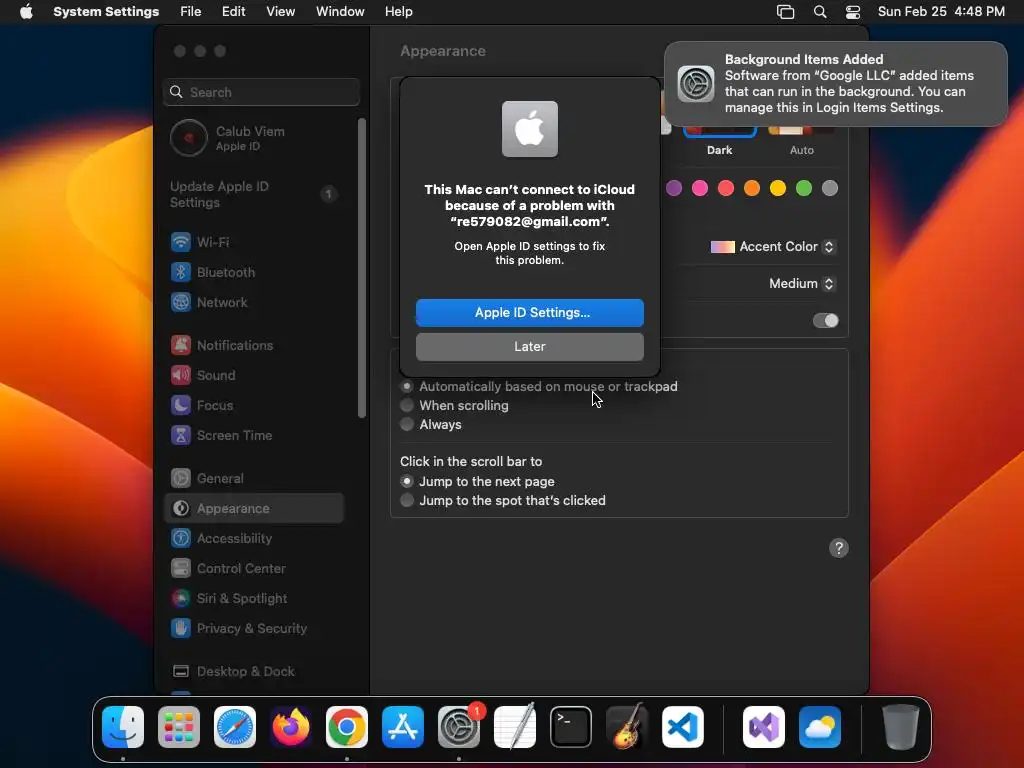1024x768 pixels.
Task: Launch Visual Studio Code from Dock
Action: (x=683, y=727)
